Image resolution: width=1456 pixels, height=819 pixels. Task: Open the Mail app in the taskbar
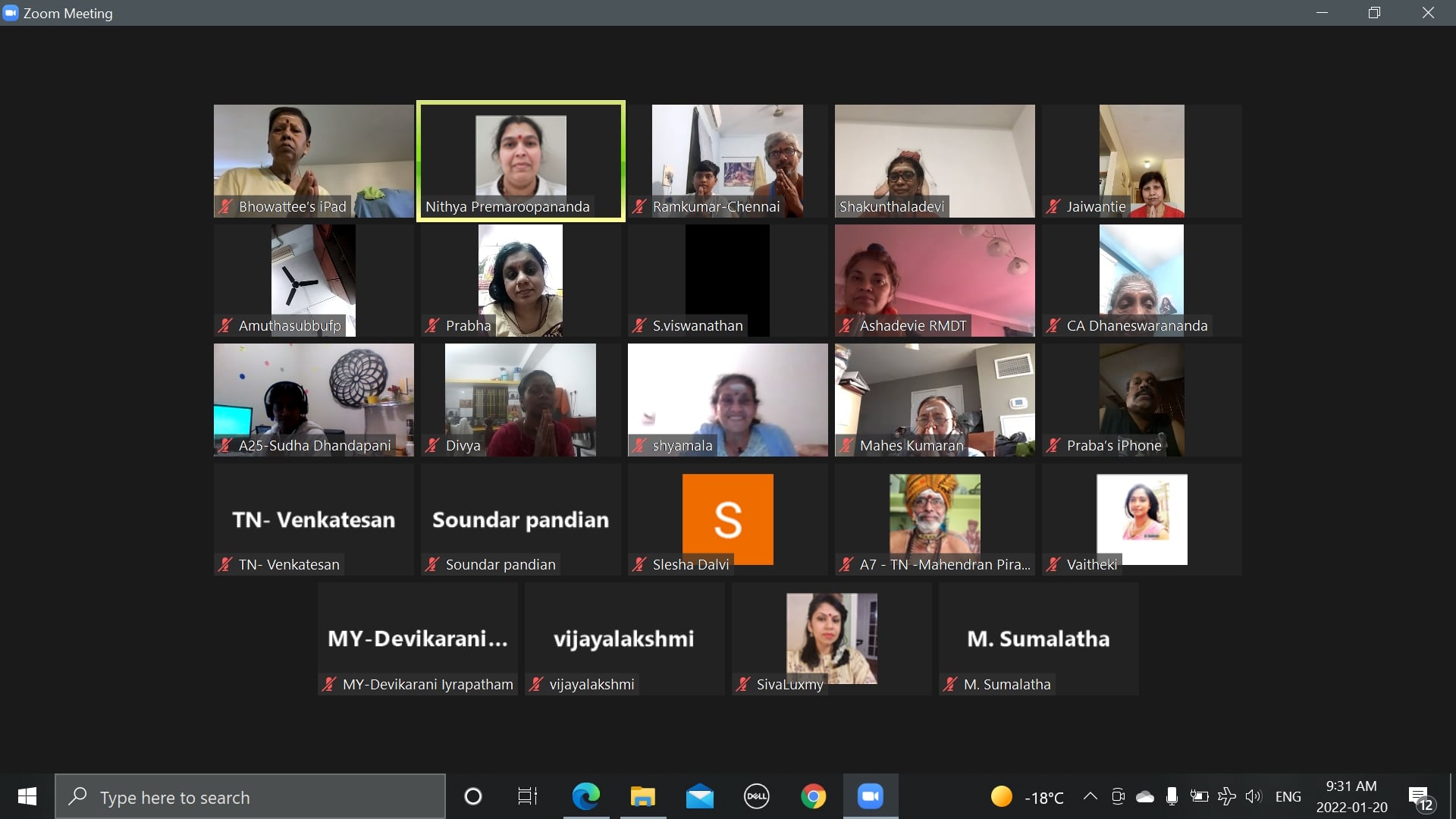click(x=699, y=796)
